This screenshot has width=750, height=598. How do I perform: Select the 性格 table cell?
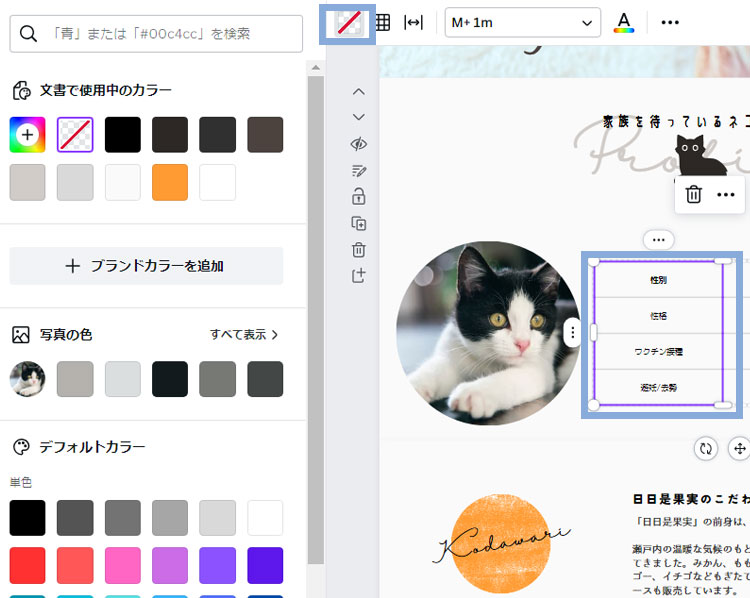[x=658, y=316]
